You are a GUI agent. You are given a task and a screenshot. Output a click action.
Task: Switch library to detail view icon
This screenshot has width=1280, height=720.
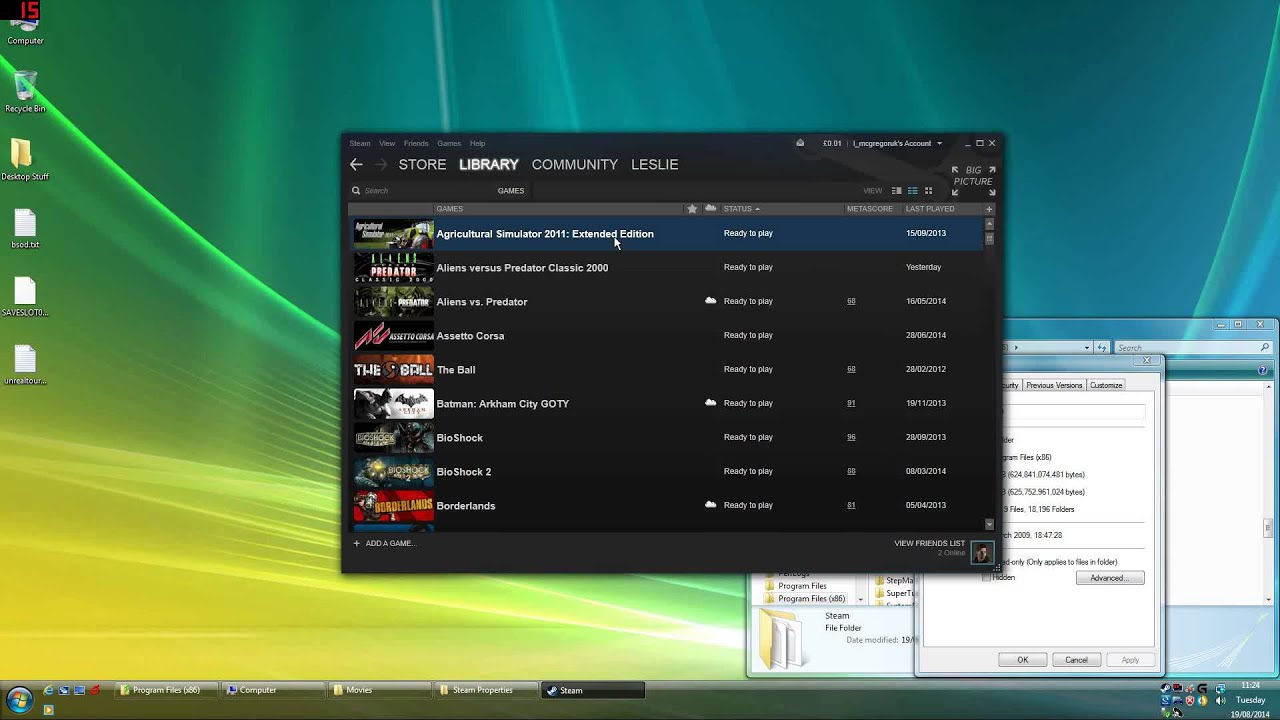pyautogui.click(x=897, y=191)
